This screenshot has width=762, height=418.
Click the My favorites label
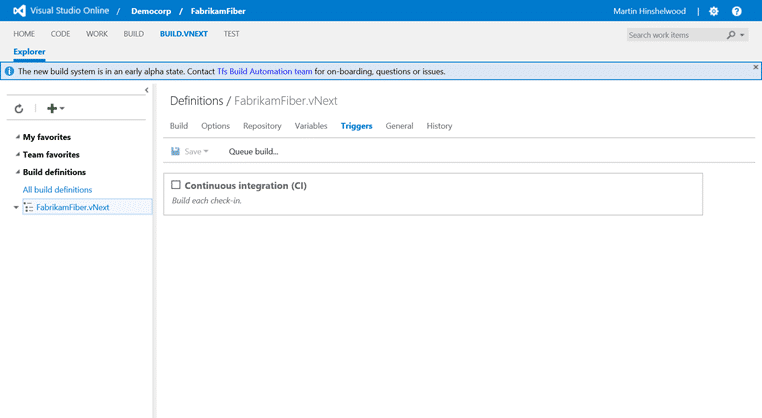point(47,137)
